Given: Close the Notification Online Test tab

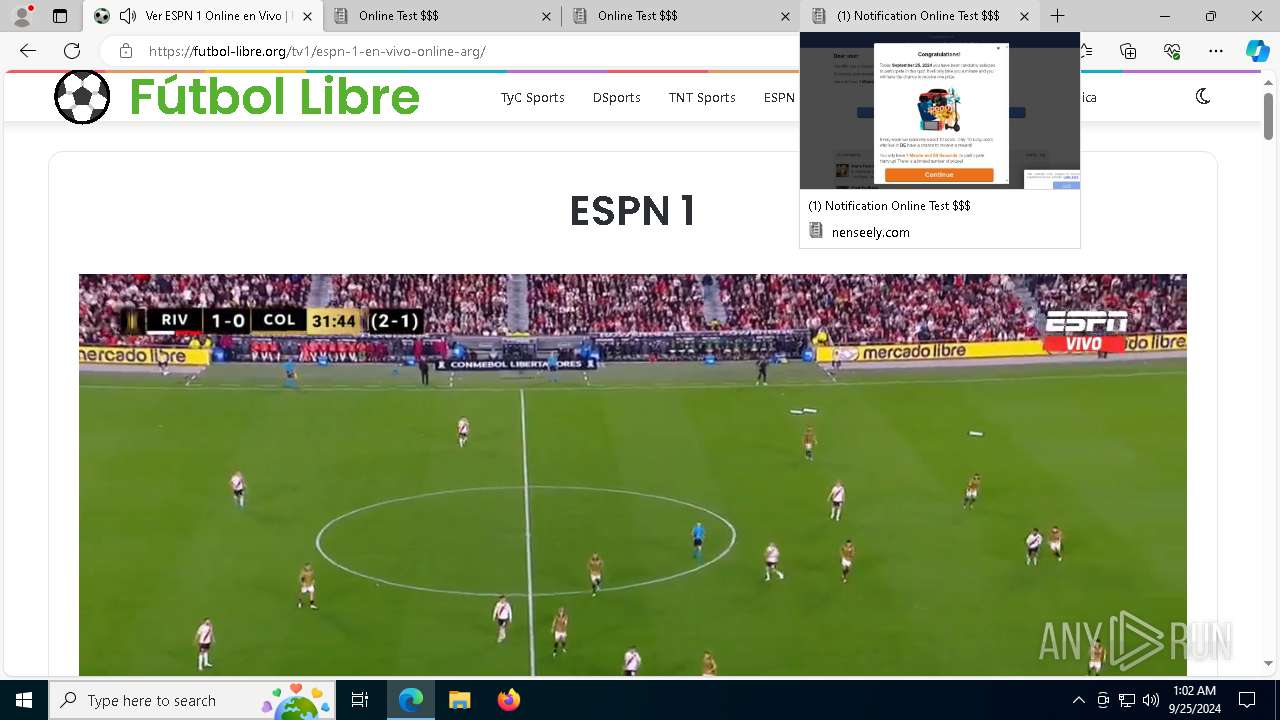Looking at the screenshot, I should tap(1024, 16).
